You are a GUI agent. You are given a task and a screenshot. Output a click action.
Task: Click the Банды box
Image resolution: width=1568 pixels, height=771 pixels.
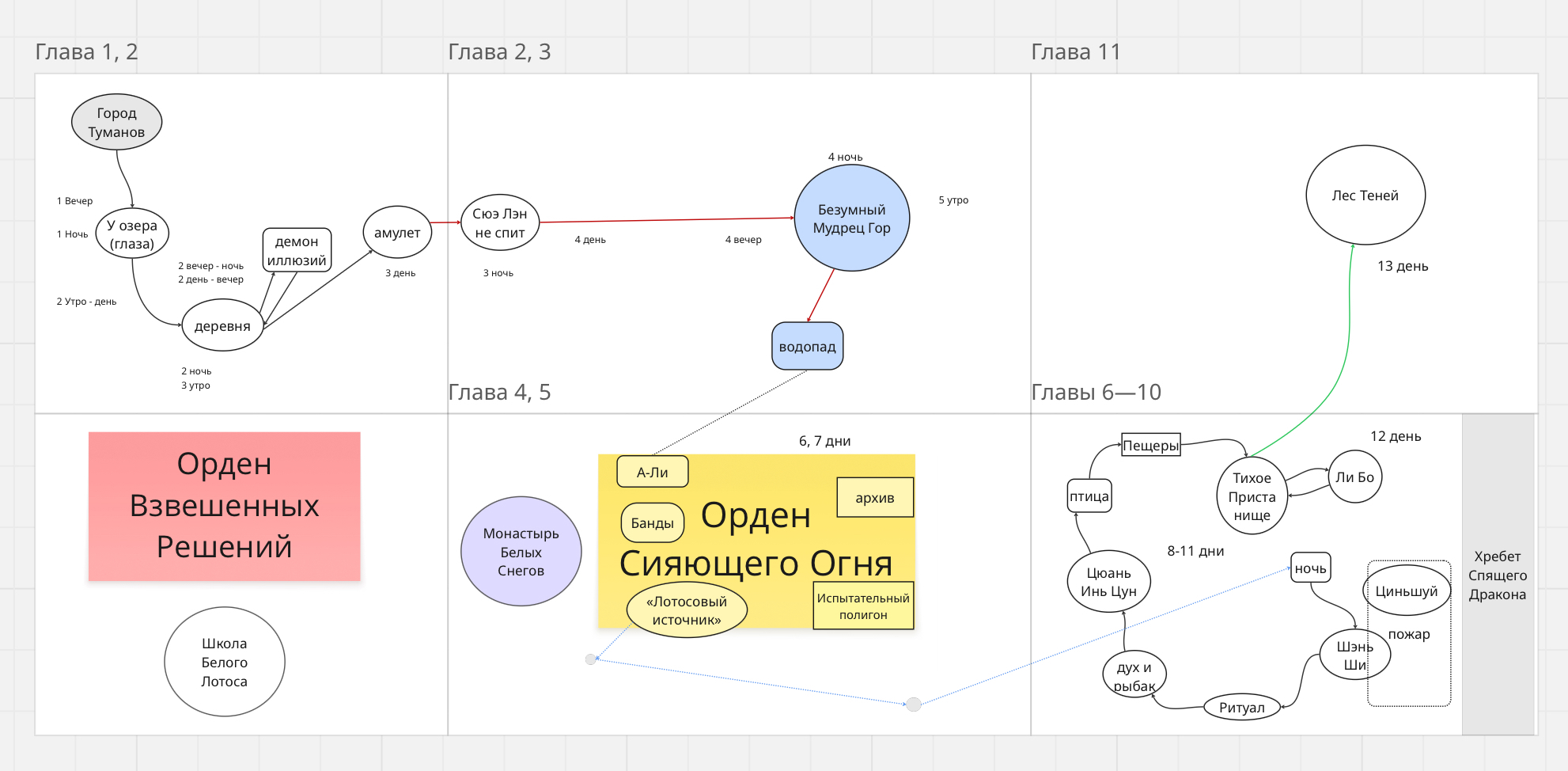coord(653,522)
